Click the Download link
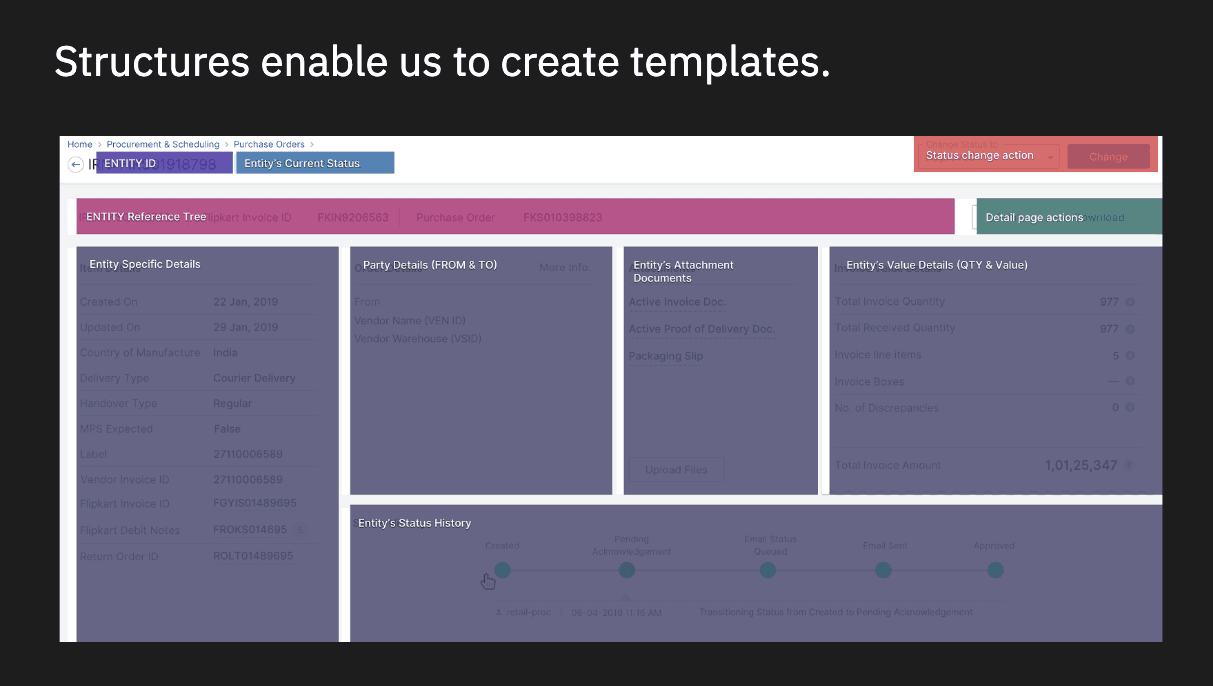The width and height of the screenshot is (1213, 686). pyautogui.click(x=1100, y=217)
